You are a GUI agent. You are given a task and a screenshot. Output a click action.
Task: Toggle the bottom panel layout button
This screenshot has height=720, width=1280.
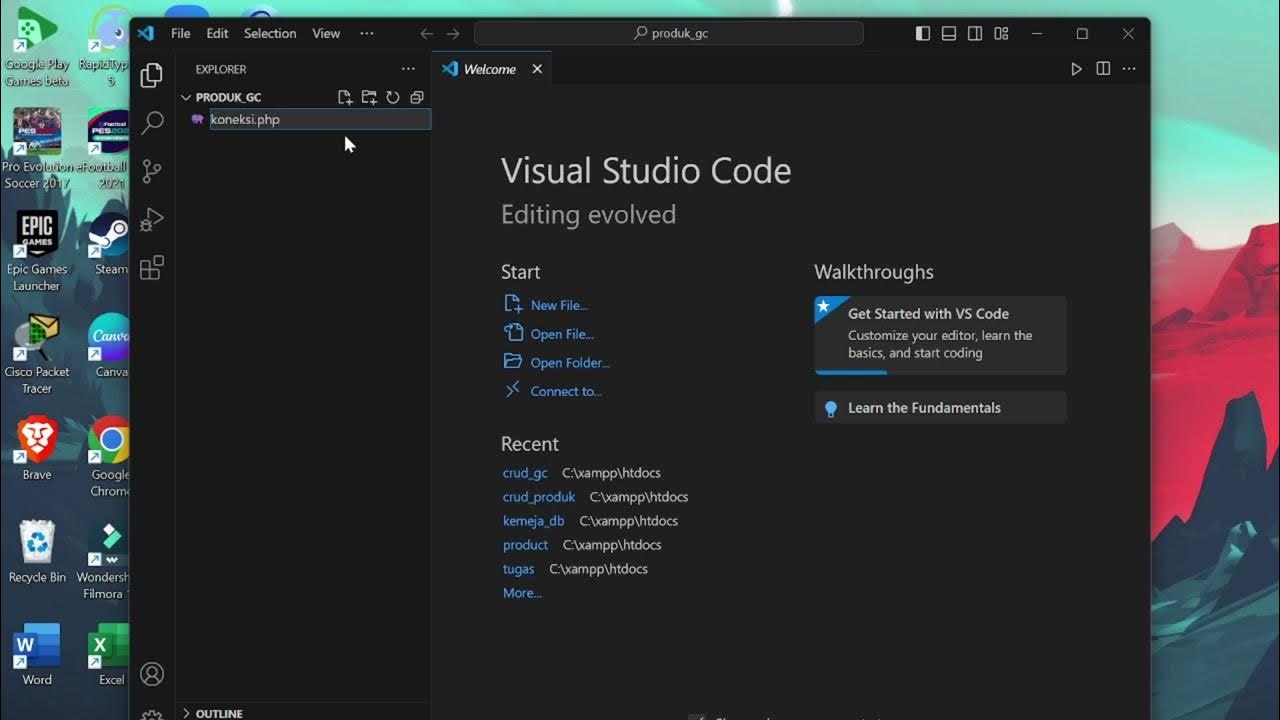949,33
